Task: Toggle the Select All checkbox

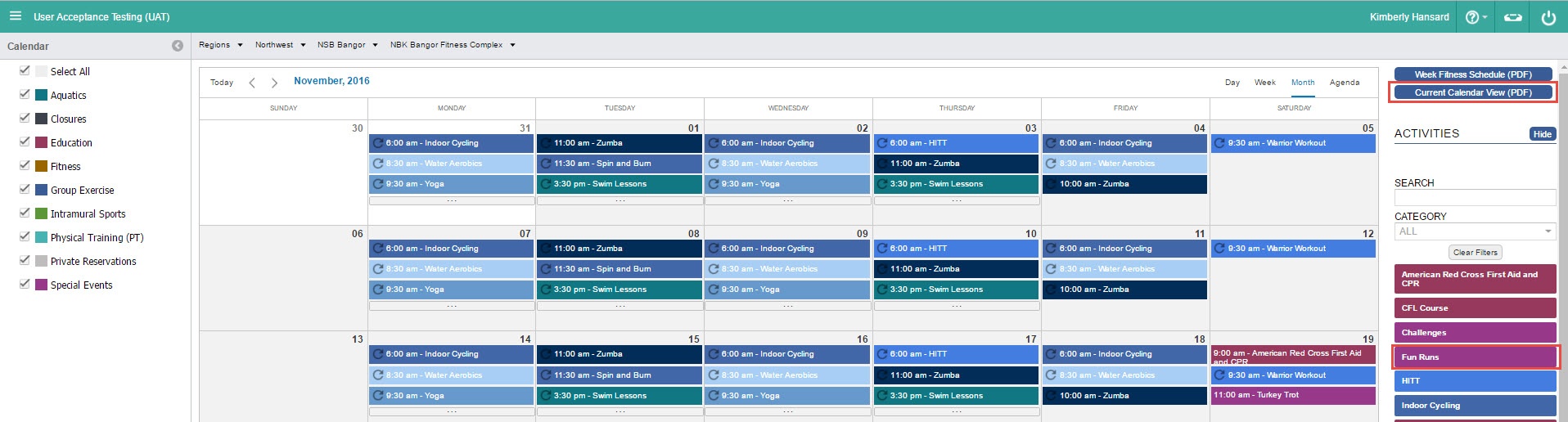Action: tap(25, 71)
